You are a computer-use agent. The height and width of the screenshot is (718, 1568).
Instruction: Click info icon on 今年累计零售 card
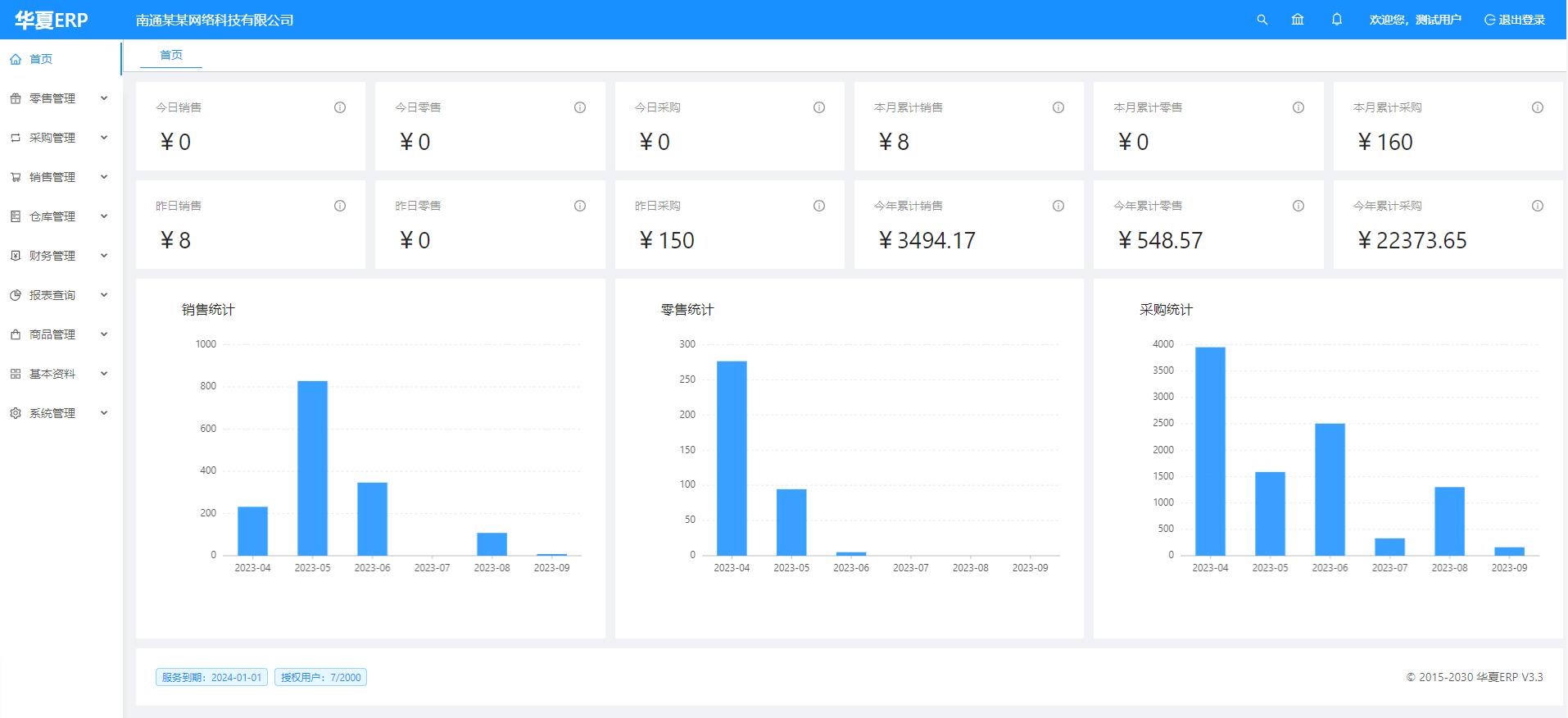pos(1298,206)
